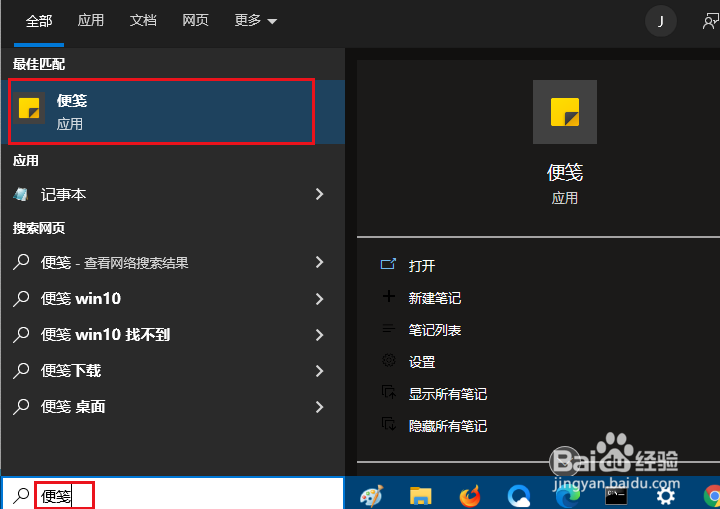Select 便笺 - 查看网络搜索结果 suggestion
The height and width of the screenshot is (509, 720).
click(x=173, y=262)
